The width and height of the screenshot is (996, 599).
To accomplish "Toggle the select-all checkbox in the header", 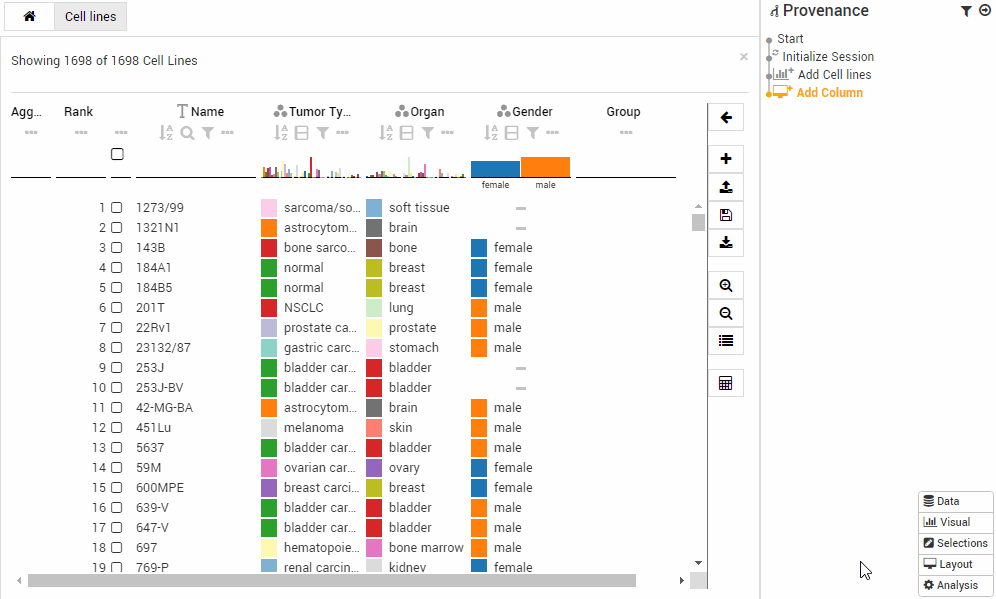I will click(117, 154).
